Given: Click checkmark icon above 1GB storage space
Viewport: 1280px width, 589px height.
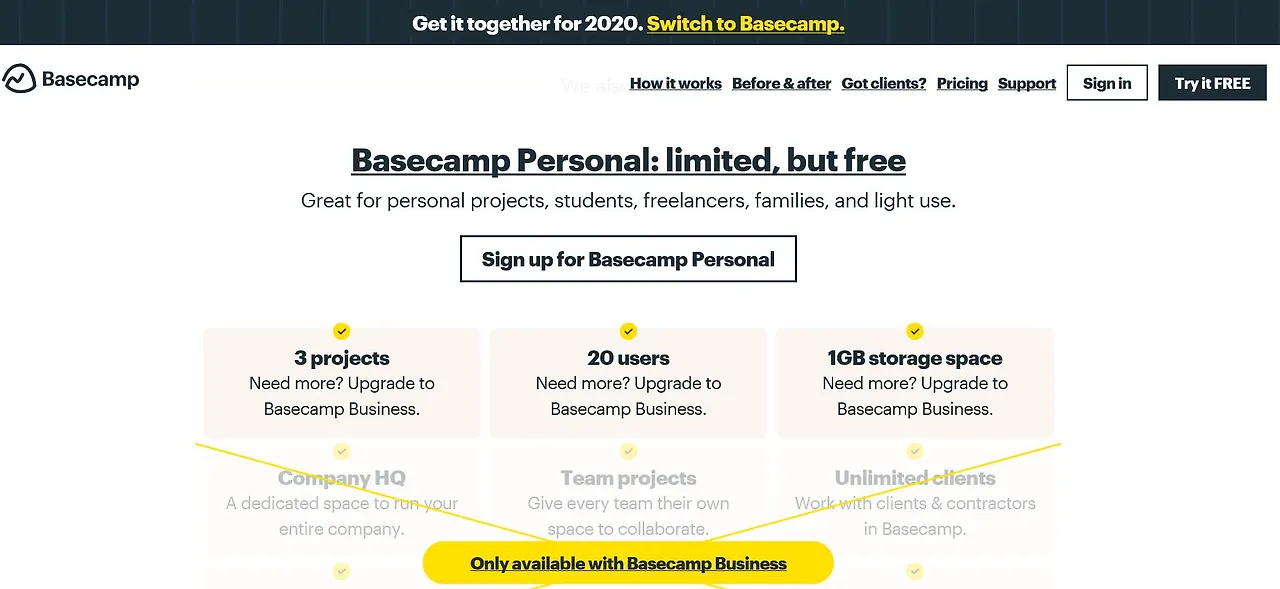Looking at the screenshot, I should [x=914, y=331].
